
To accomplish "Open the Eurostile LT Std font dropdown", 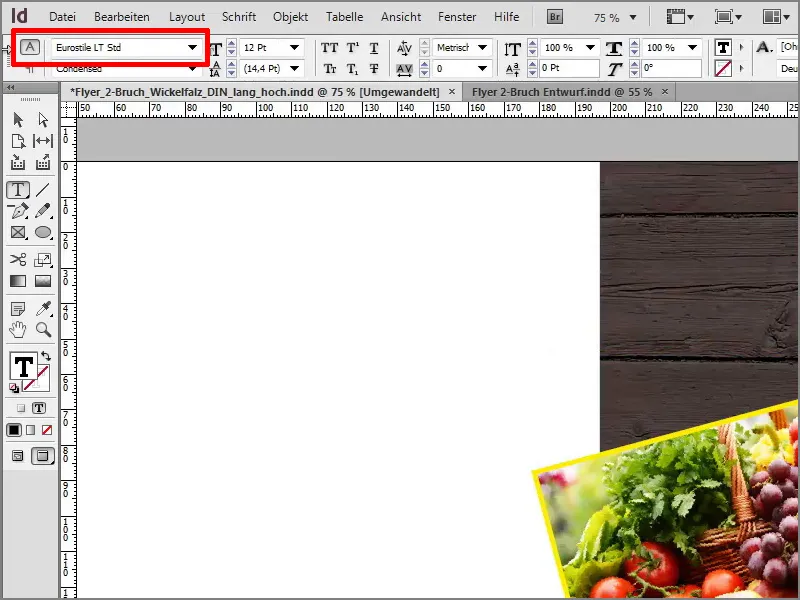I will pyautogui.click(x=192, y=47).
